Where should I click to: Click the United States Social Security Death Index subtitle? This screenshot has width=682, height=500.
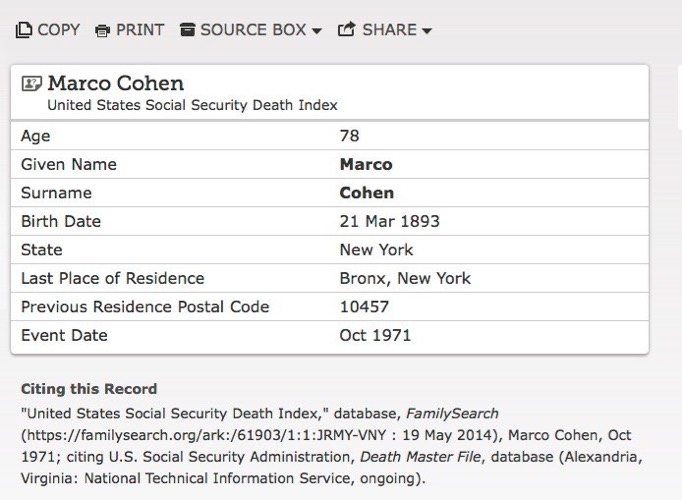tap(192, 105)
